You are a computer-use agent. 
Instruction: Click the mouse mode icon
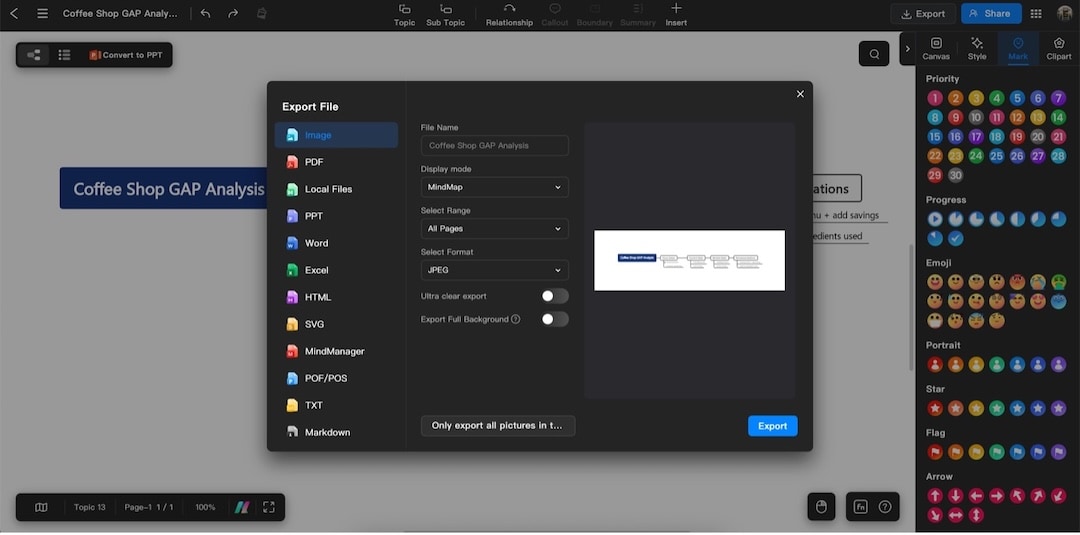[x=821, y=507]
